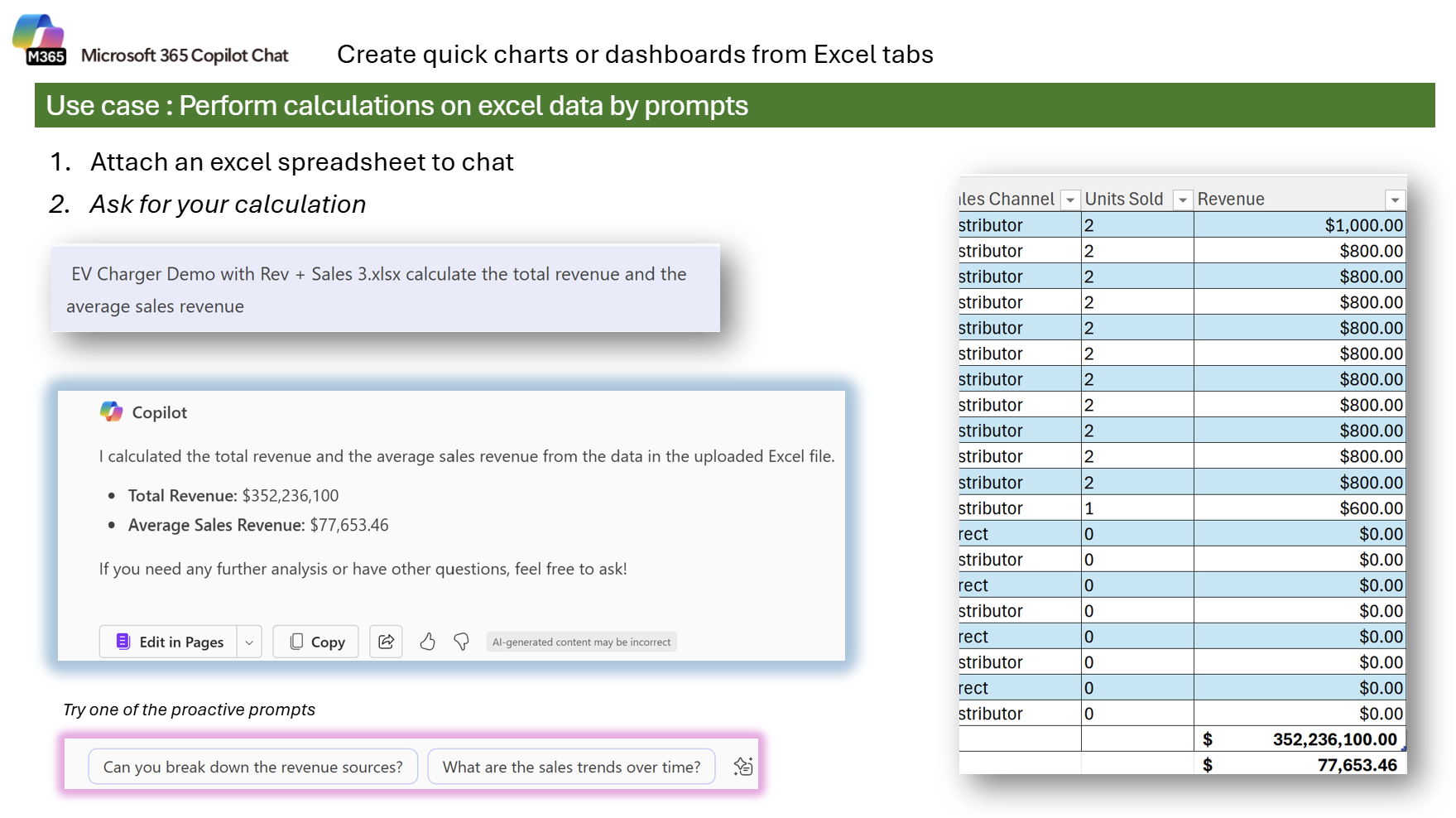Open the Sales Channel filter dropdown

coord(1070,199)
